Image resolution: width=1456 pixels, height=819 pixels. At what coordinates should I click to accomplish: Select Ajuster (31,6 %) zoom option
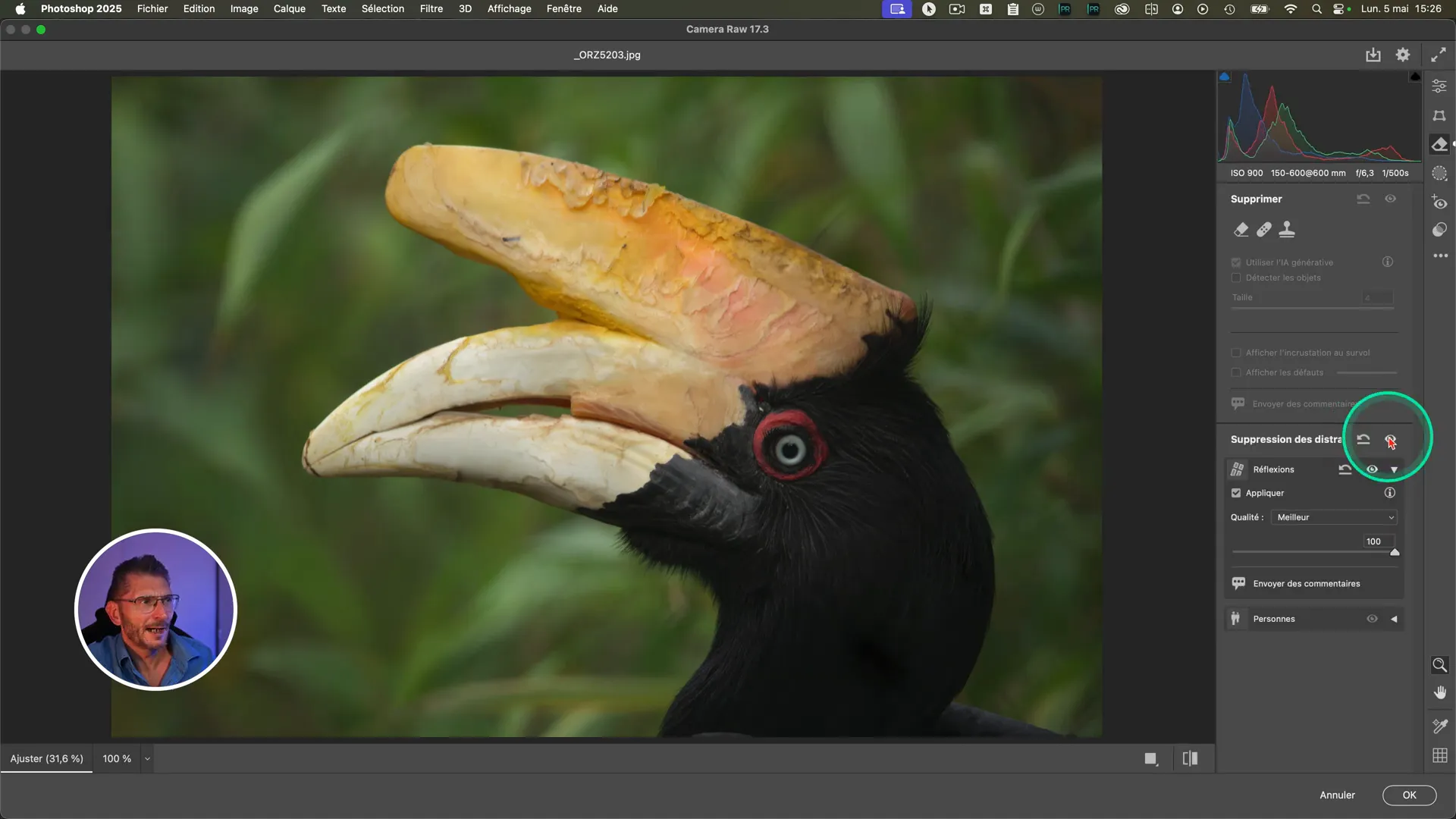(x=47, y=759)
